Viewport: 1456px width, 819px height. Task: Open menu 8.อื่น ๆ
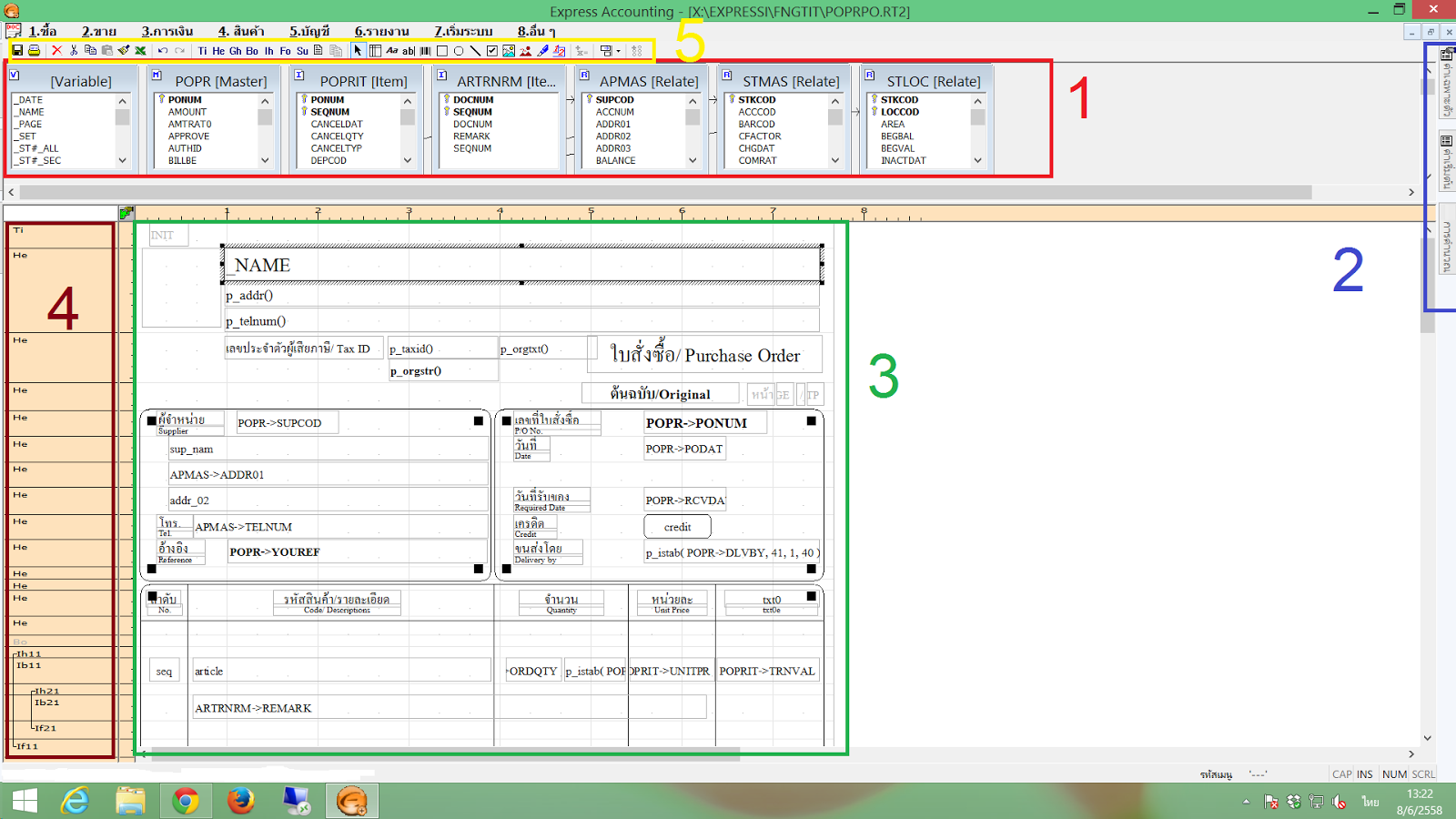[536, 31]
